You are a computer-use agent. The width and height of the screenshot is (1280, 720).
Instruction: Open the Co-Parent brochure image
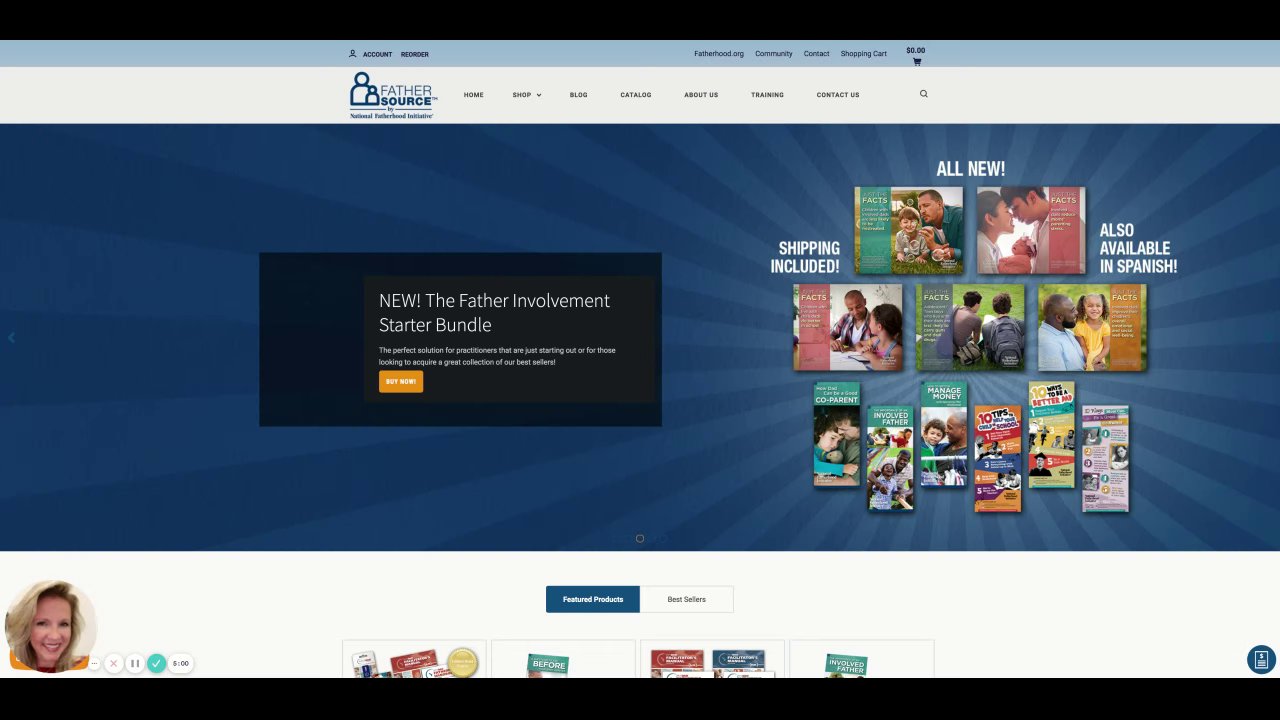coord(836,434)
